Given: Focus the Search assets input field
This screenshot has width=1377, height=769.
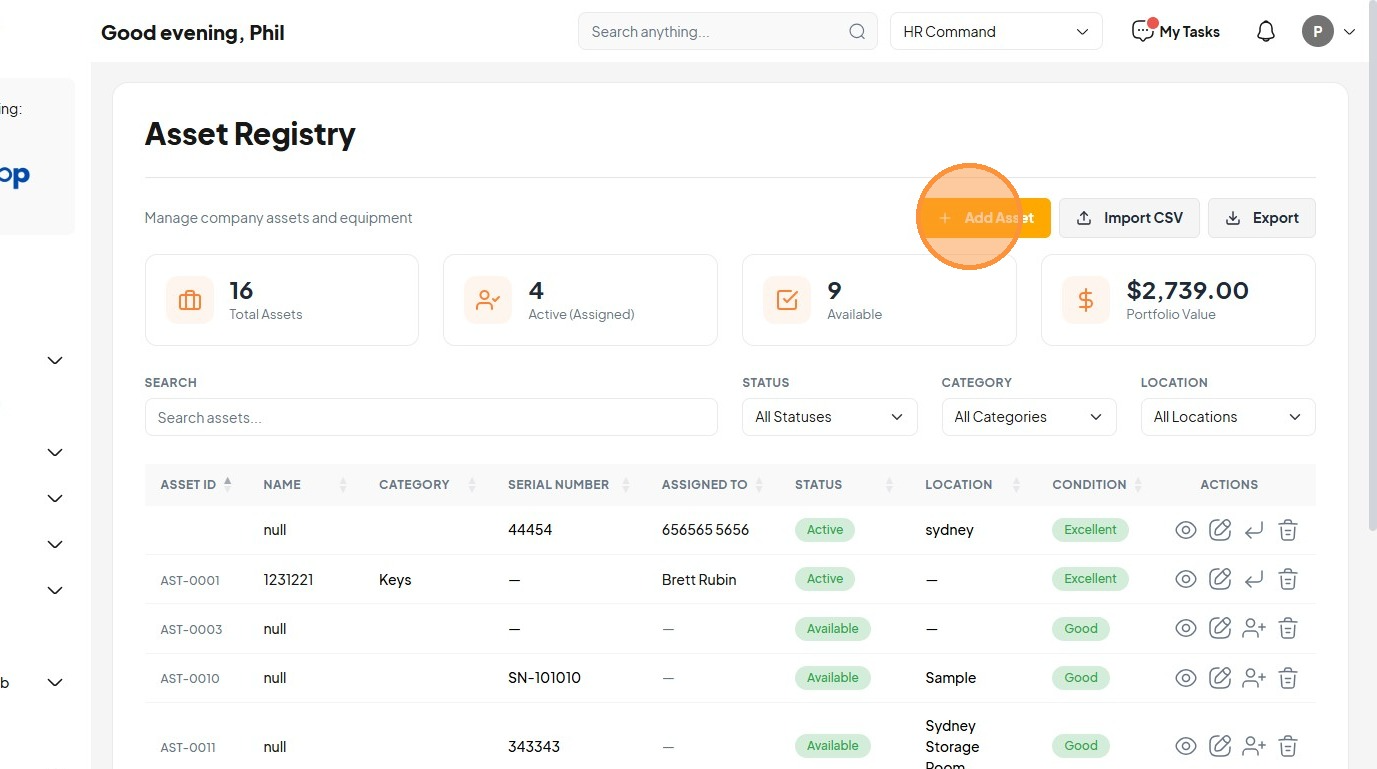Looking at the screenshot, I should pos(431,417).
